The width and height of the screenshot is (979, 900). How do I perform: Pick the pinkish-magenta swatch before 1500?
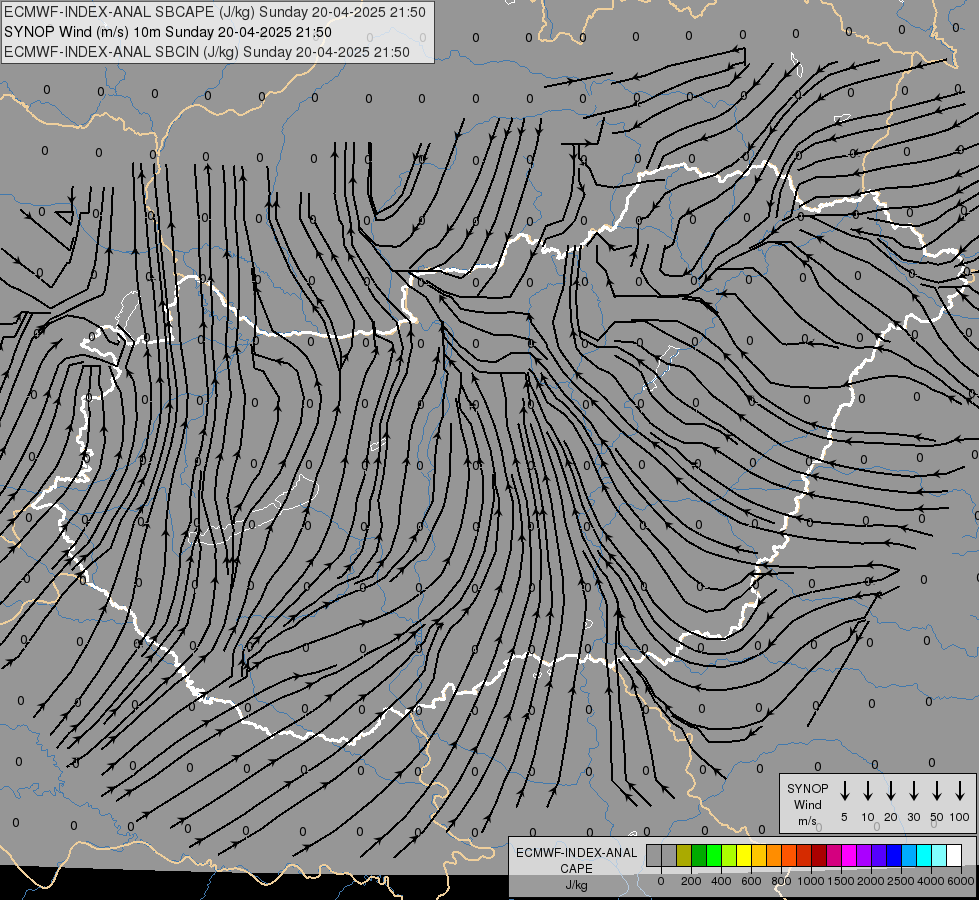click(834, 855)
